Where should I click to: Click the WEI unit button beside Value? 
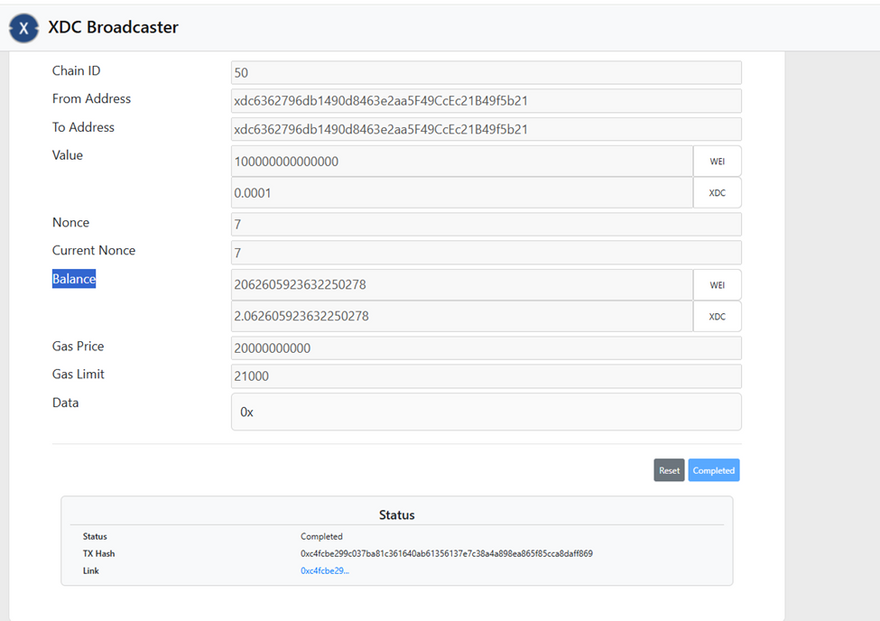[717, 161]
